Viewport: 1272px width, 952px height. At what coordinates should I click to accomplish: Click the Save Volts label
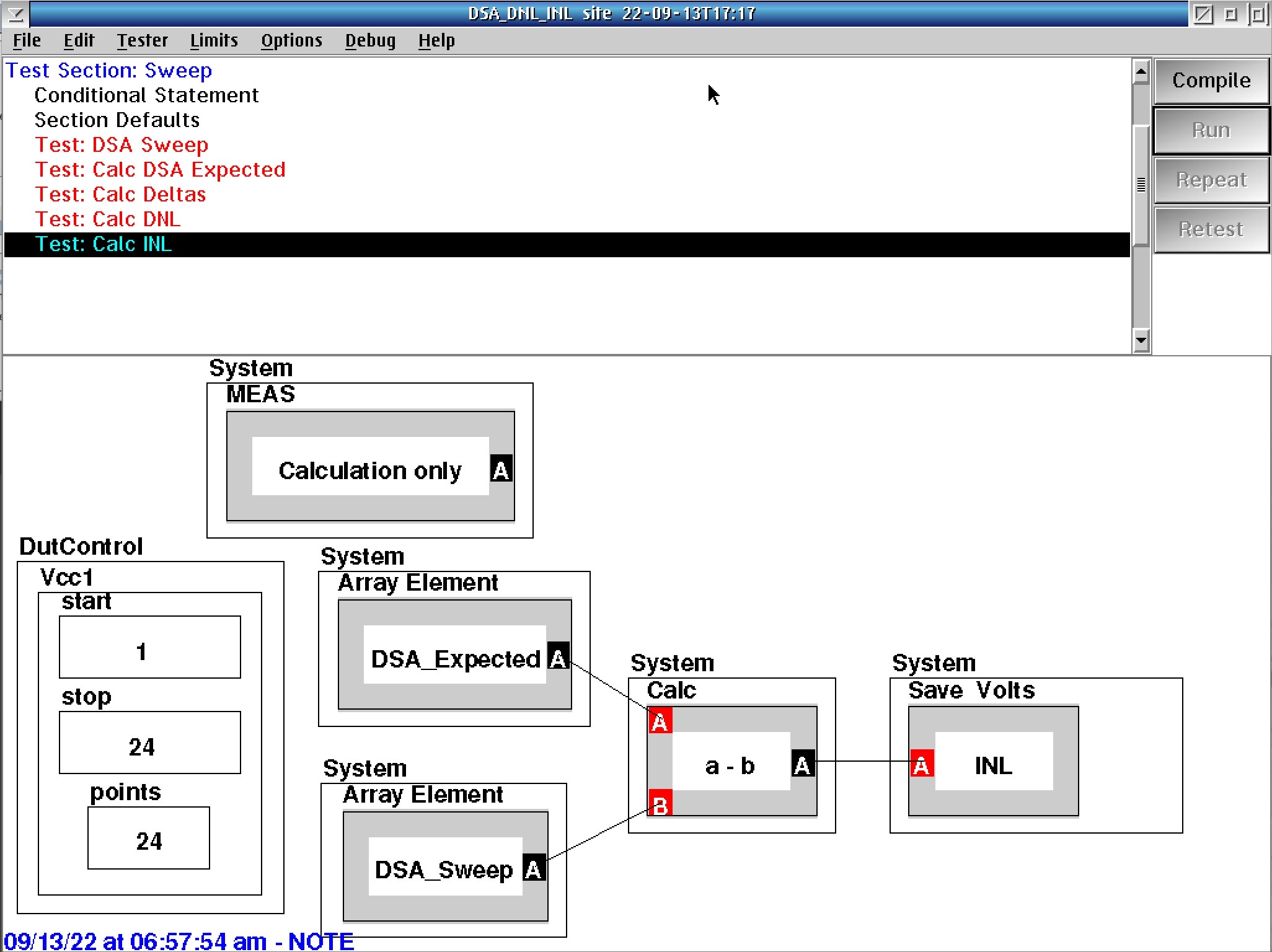coord(971,690)
